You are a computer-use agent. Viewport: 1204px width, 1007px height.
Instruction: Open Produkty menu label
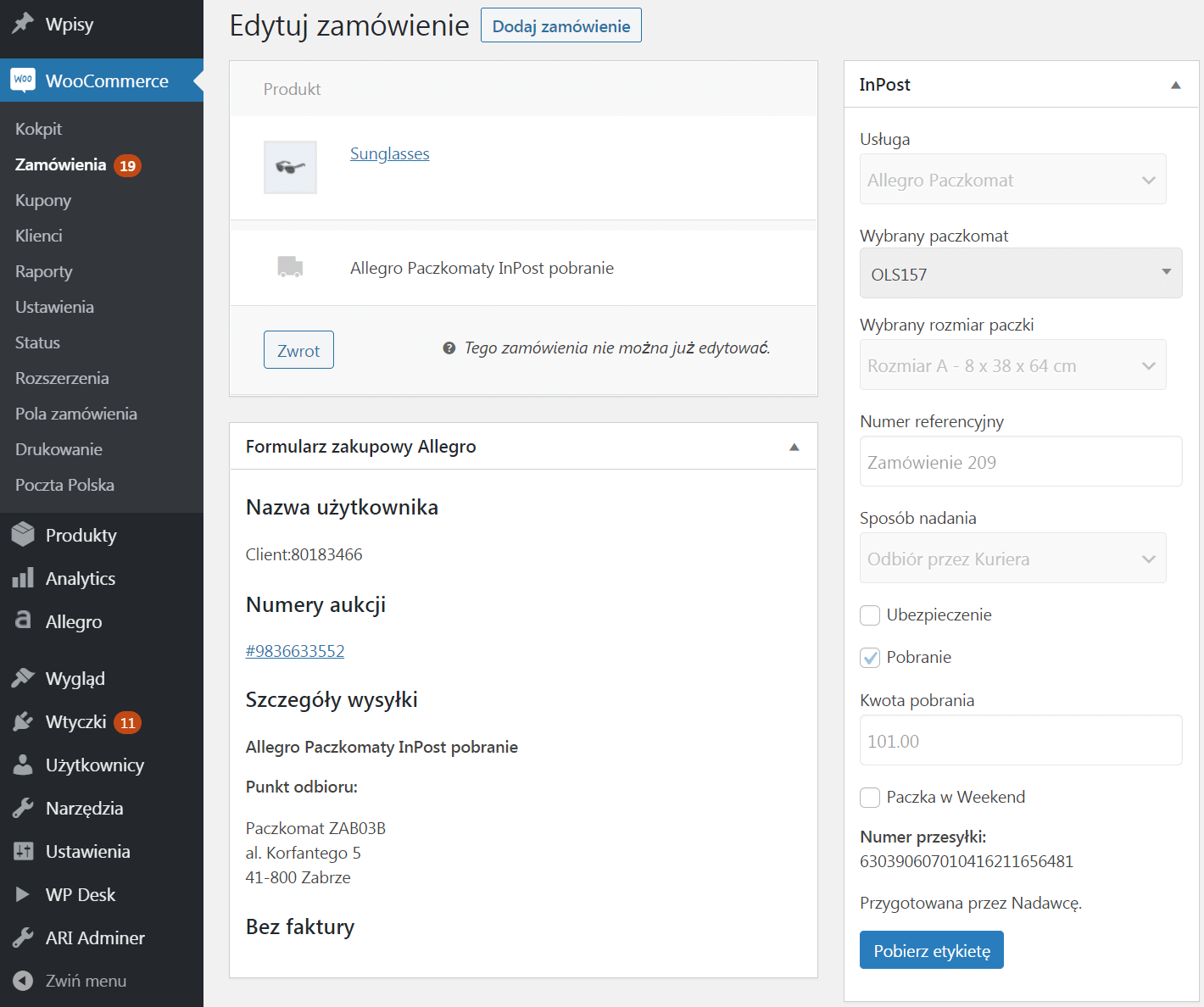tap(81, 535)
